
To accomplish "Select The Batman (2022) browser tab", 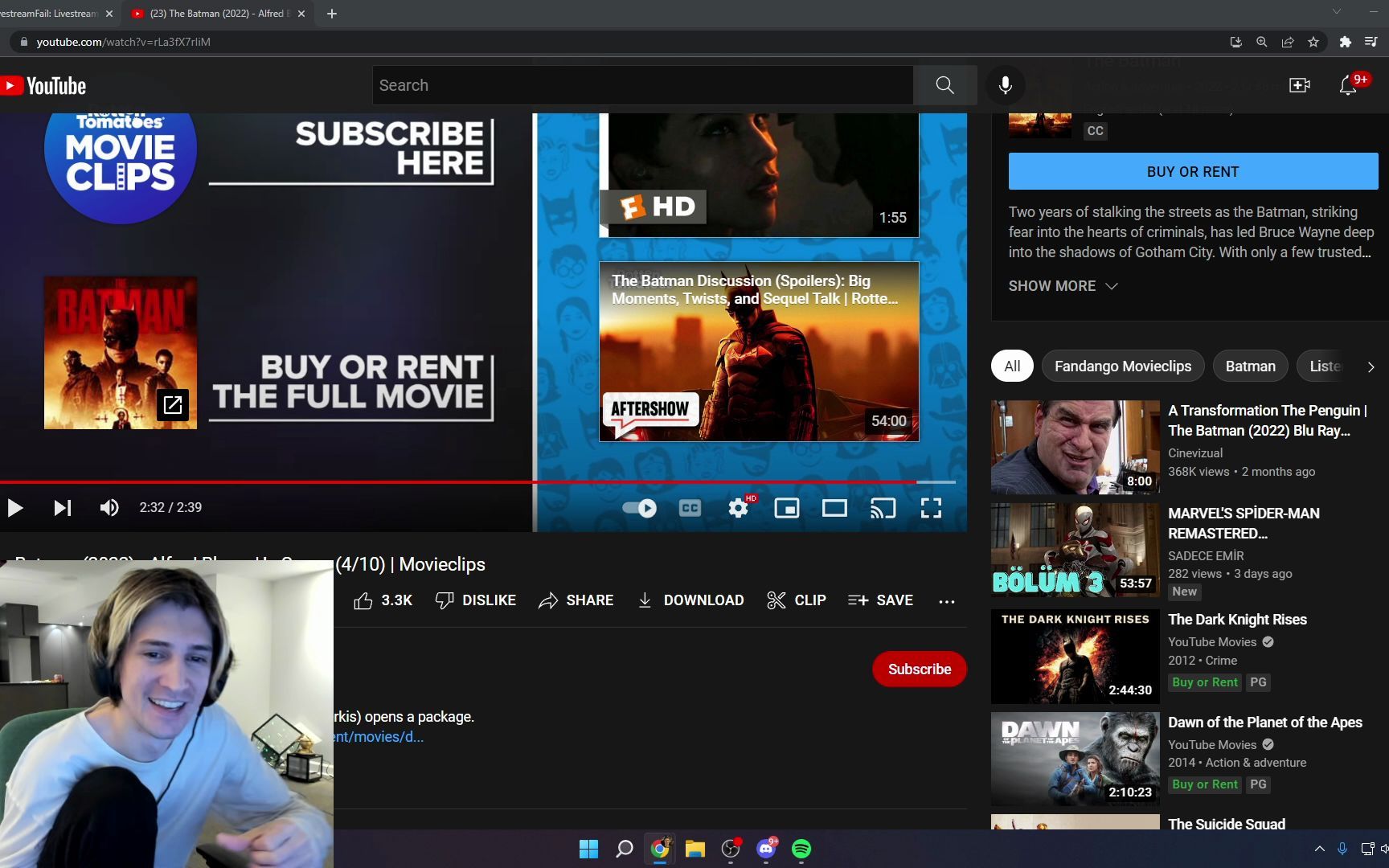I will 217,14.
